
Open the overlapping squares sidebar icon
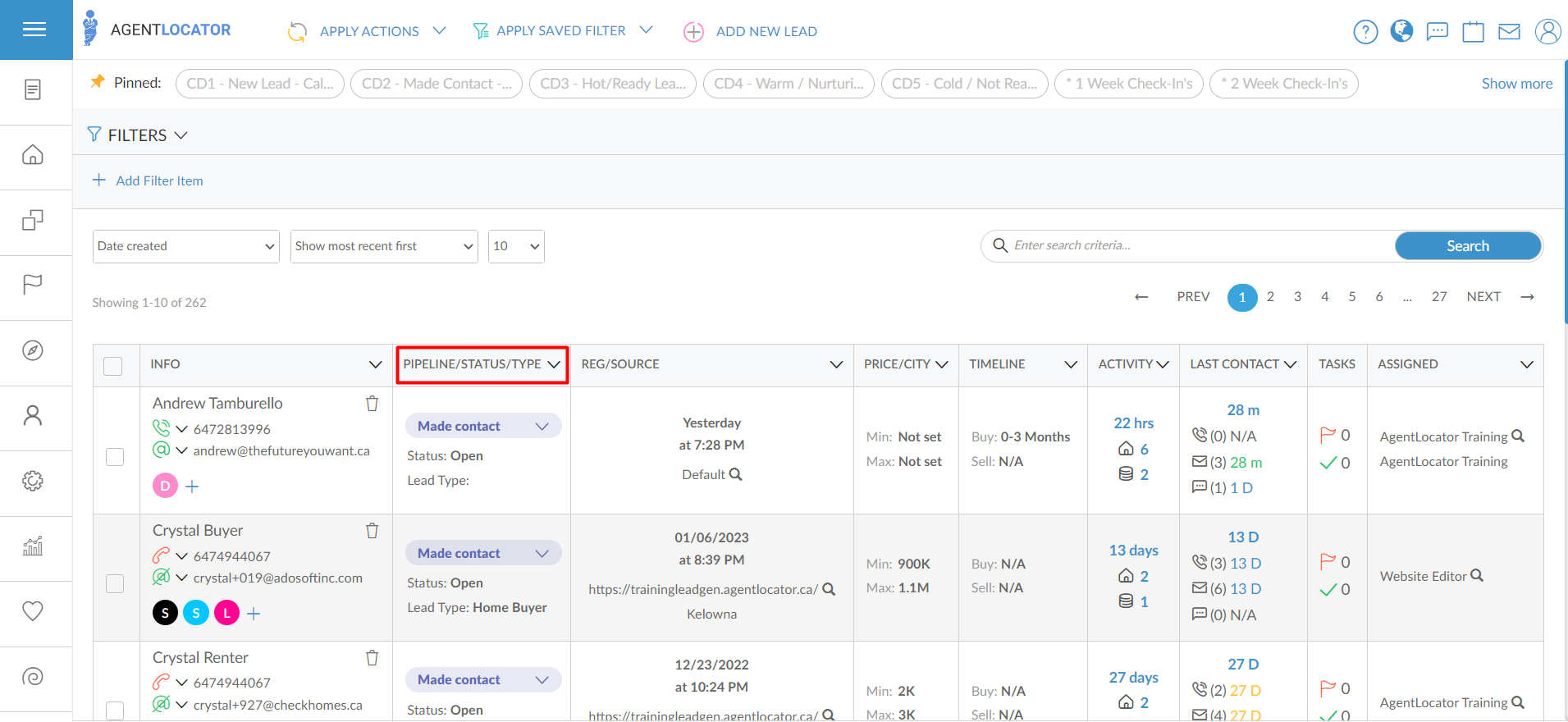point(33,220)
